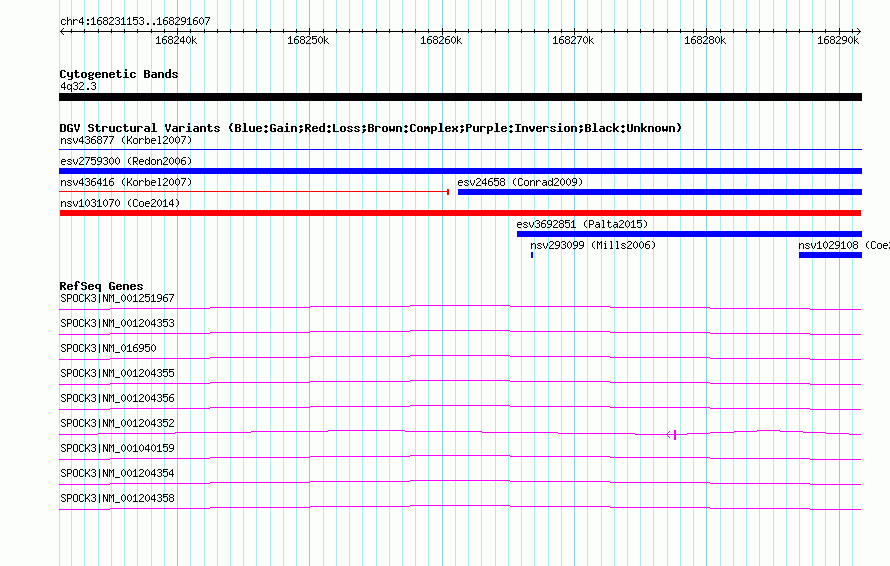Select transcript SPOCK3|NM_016950
The image size is (890, 566).
coord(108,349)
